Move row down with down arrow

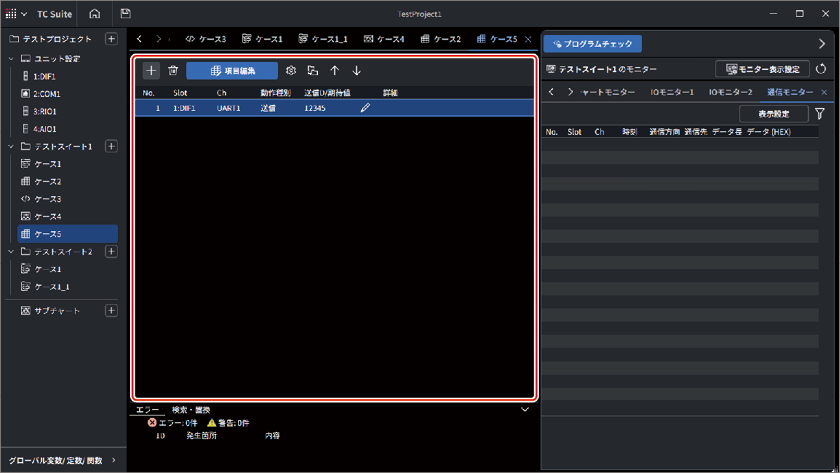(x=356, y=70)
